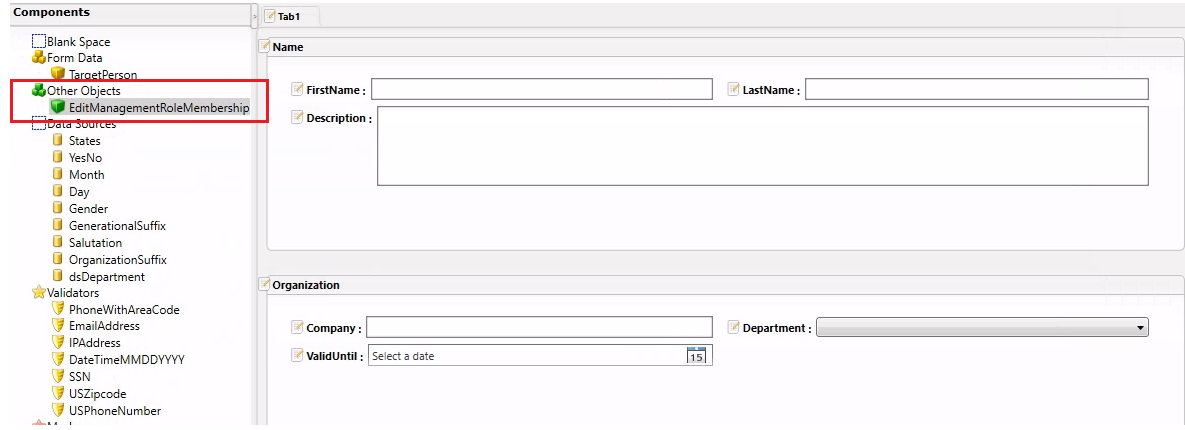Click the DateTimeMMDDYYYY validator shield icon
The image size is (1185, 430).
pyautogui.click(x=57, y=359)
